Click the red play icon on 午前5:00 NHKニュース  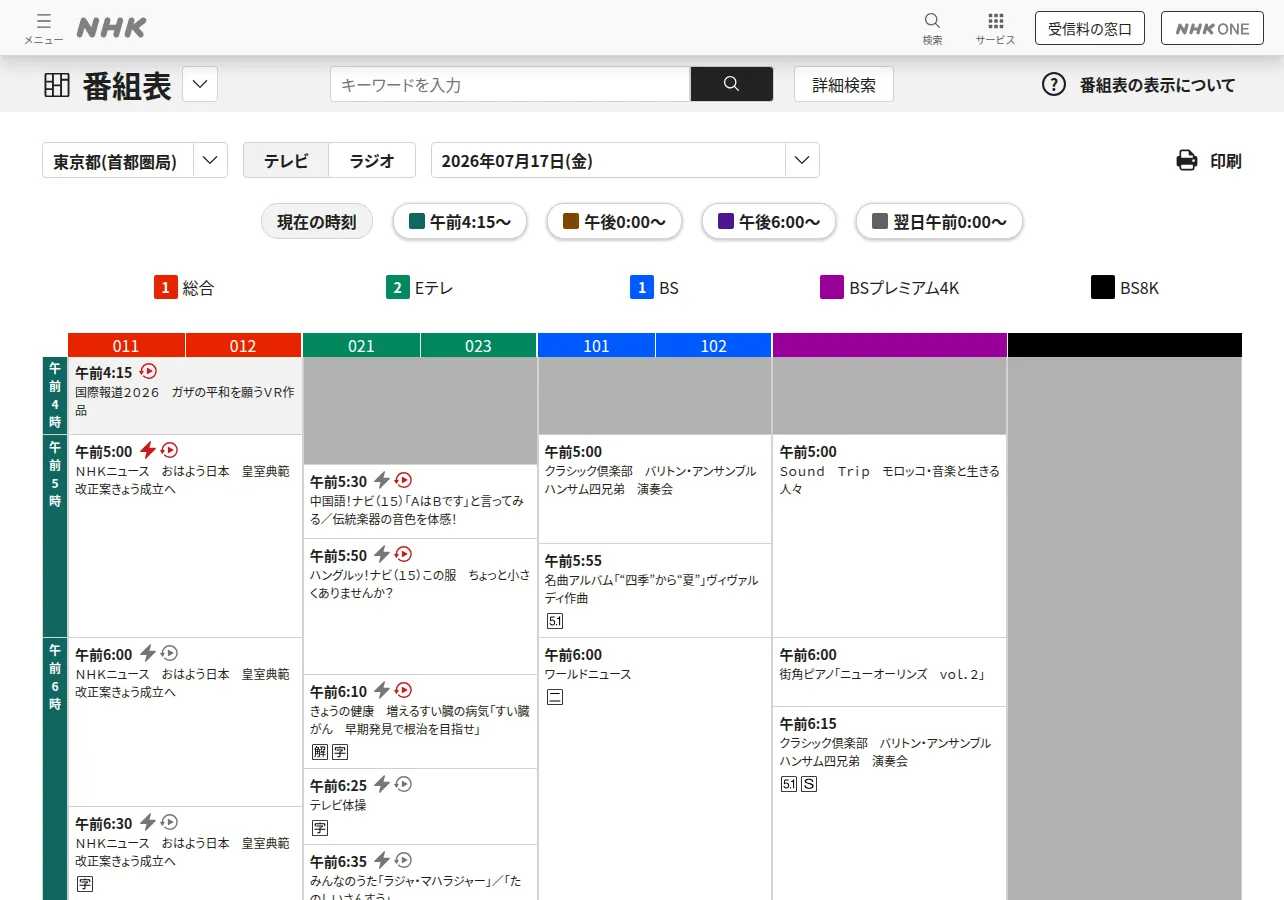[170, 450]
